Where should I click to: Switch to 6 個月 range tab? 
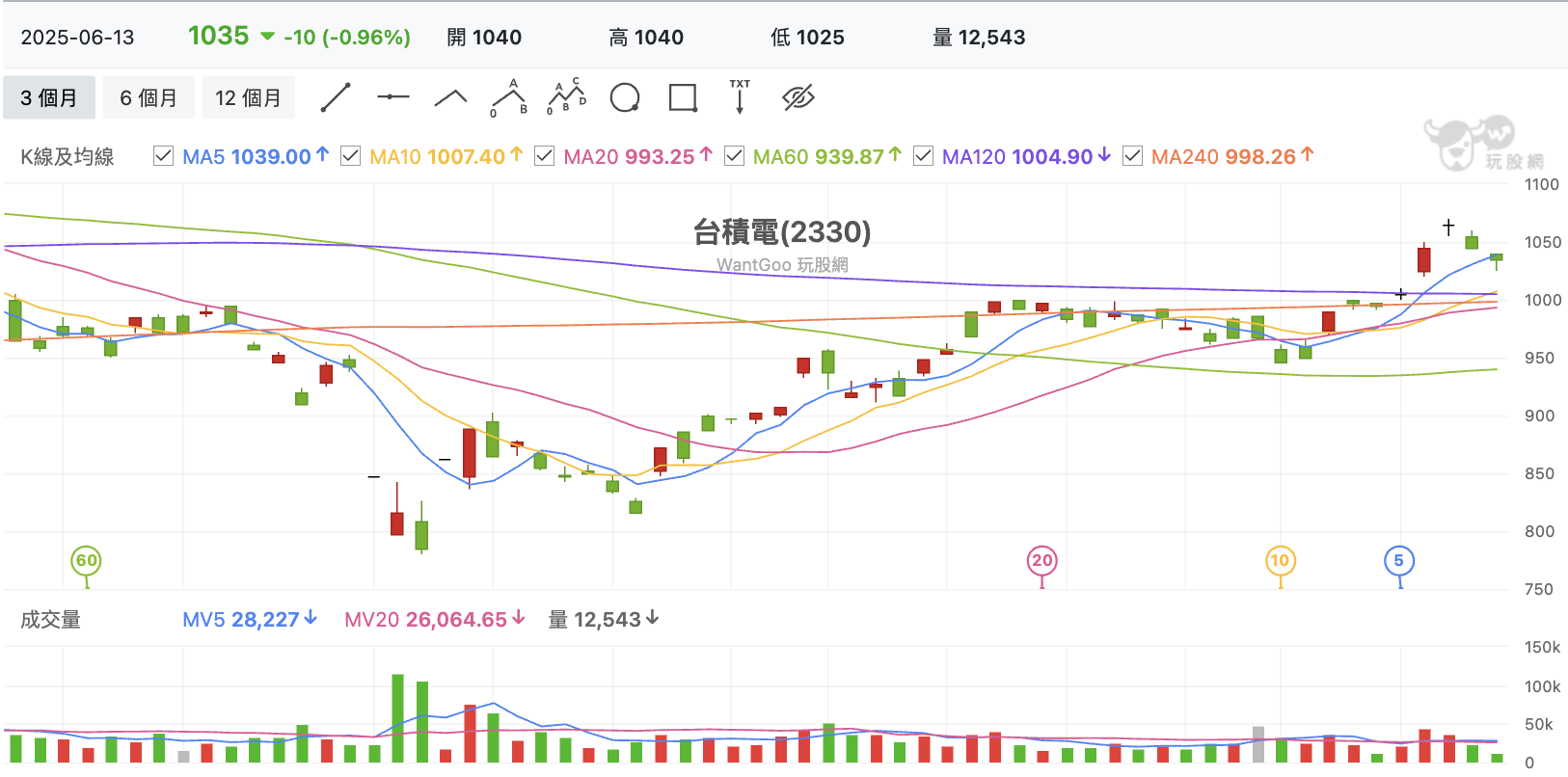pyautogui.click(x=149, y=97)
